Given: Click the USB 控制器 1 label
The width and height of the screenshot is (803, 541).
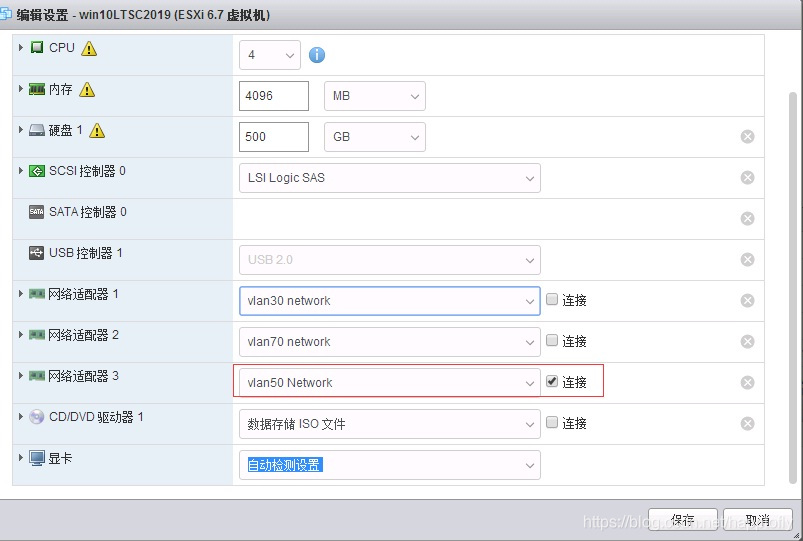Looking at the screenshot, I should [86, 253].
